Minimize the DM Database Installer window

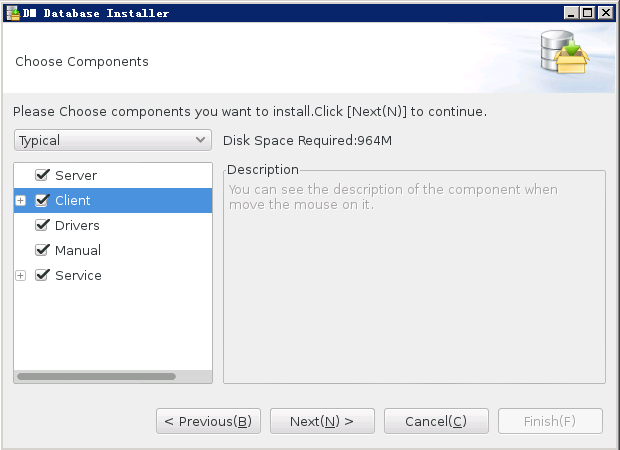click(571, 13)
